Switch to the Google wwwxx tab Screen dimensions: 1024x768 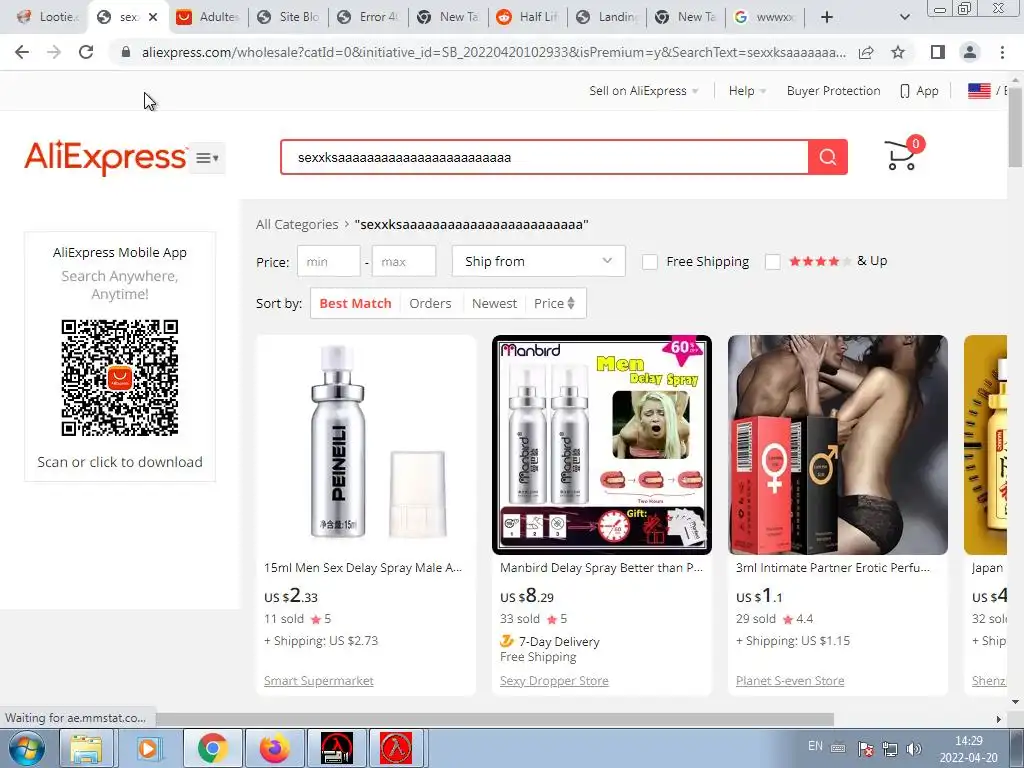765,17
